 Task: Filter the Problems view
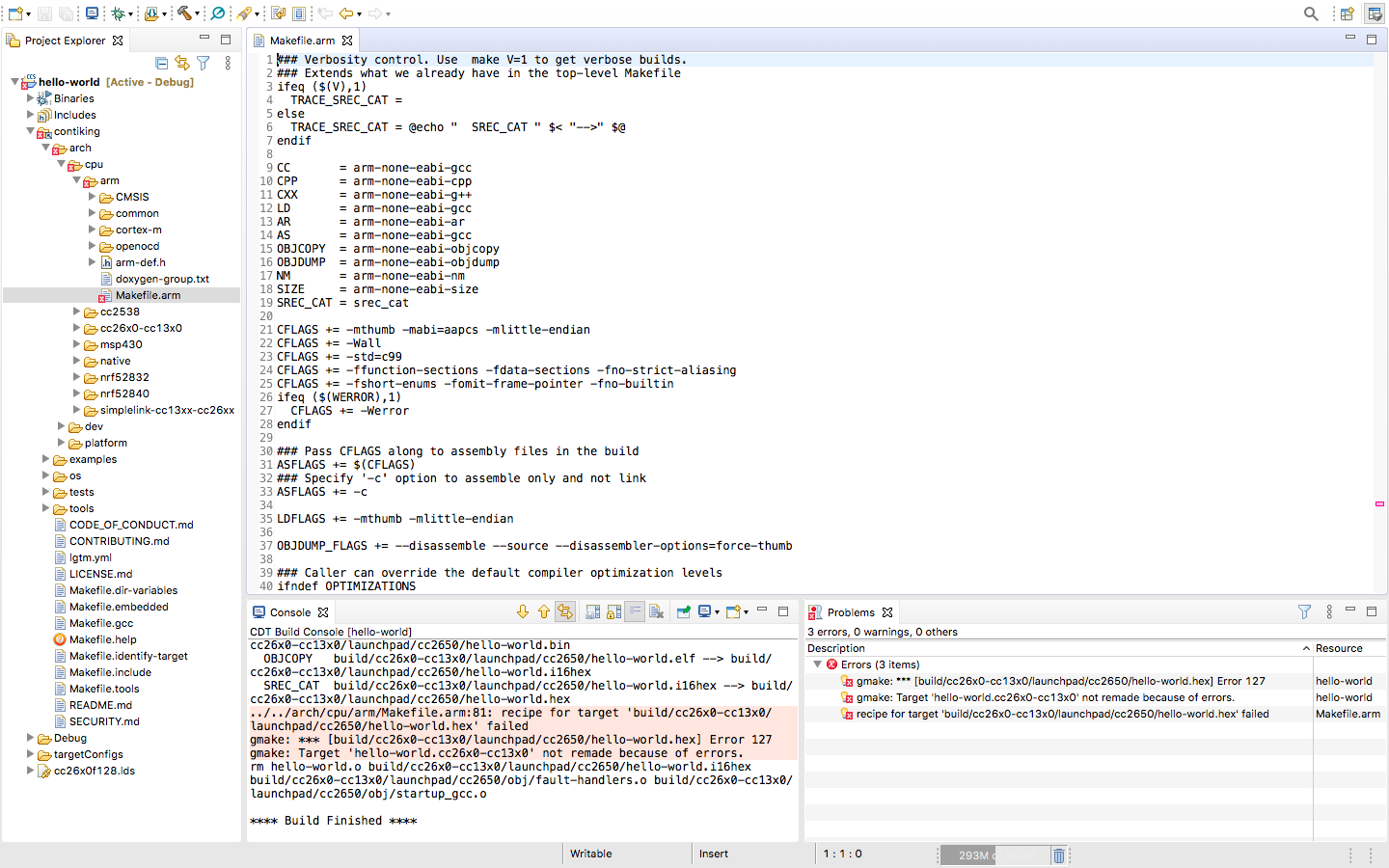[1304, 611]
